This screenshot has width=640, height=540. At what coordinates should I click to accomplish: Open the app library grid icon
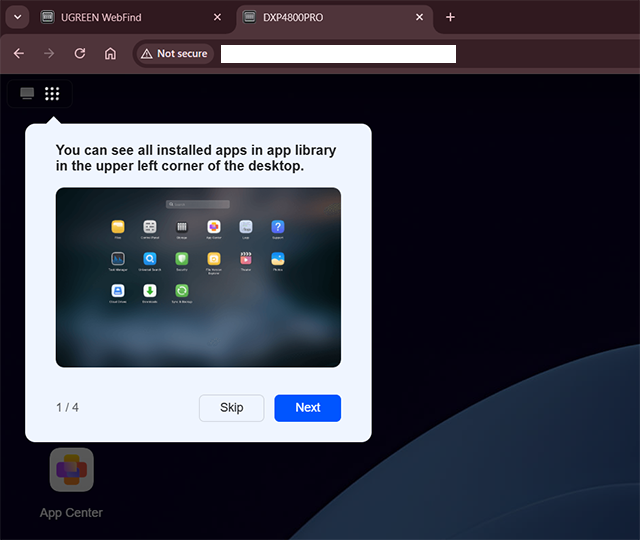point(52,93)
